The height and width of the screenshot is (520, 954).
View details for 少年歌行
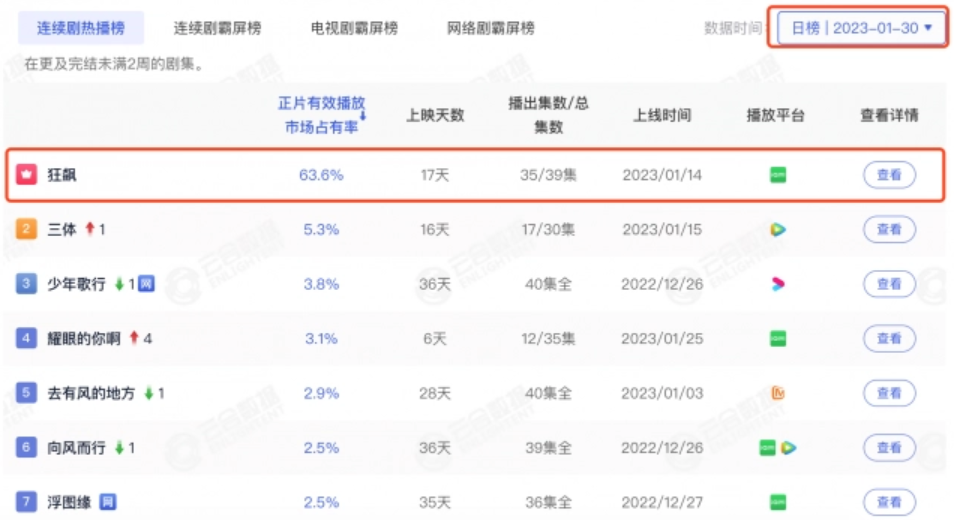pyautogui.click(x=889, y=284)
